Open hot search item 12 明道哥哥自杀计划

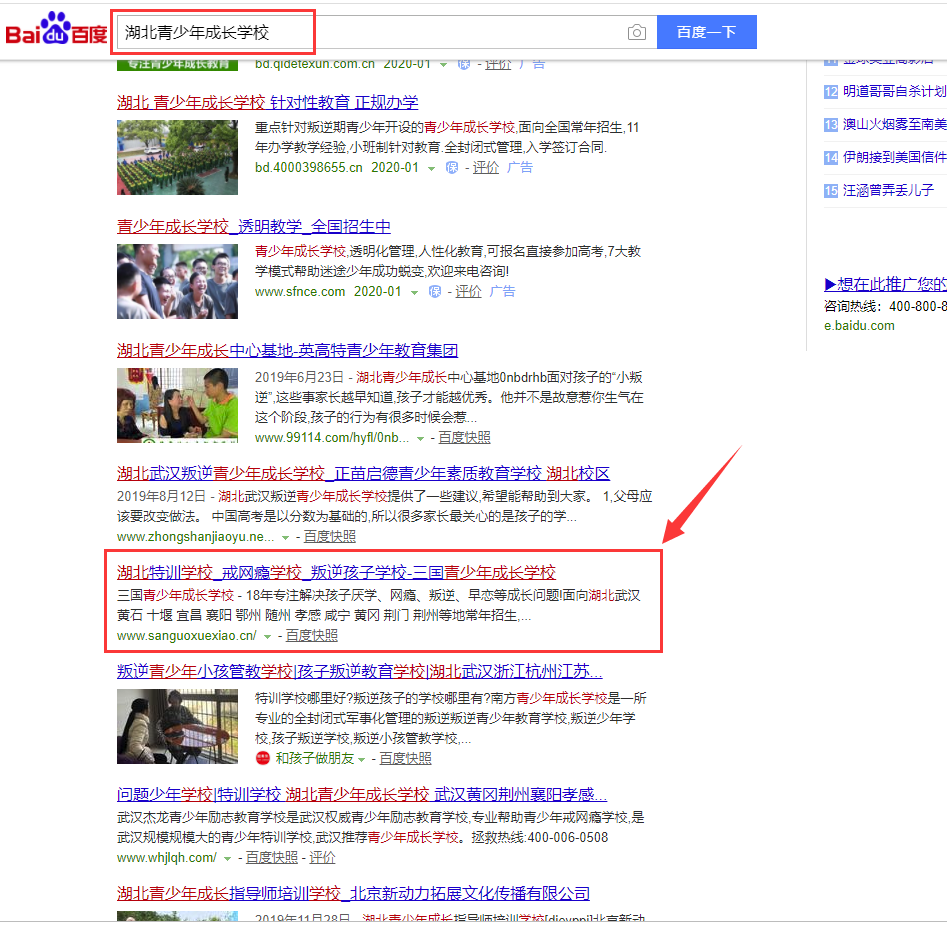[x=895, y=91]
